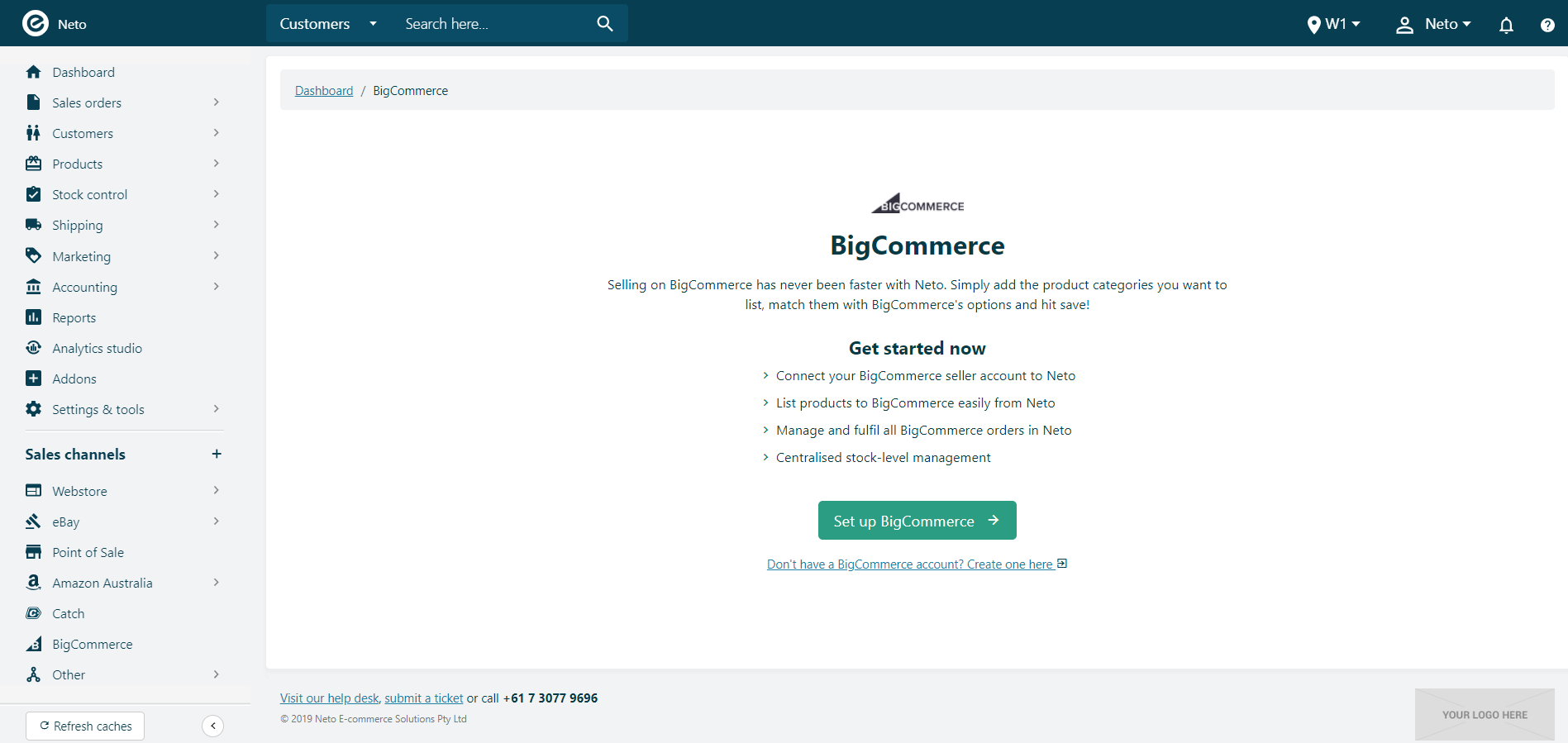Click the Reports chart icon
This screenshot has width=1568, height=743.
click(x=33, y=317)
